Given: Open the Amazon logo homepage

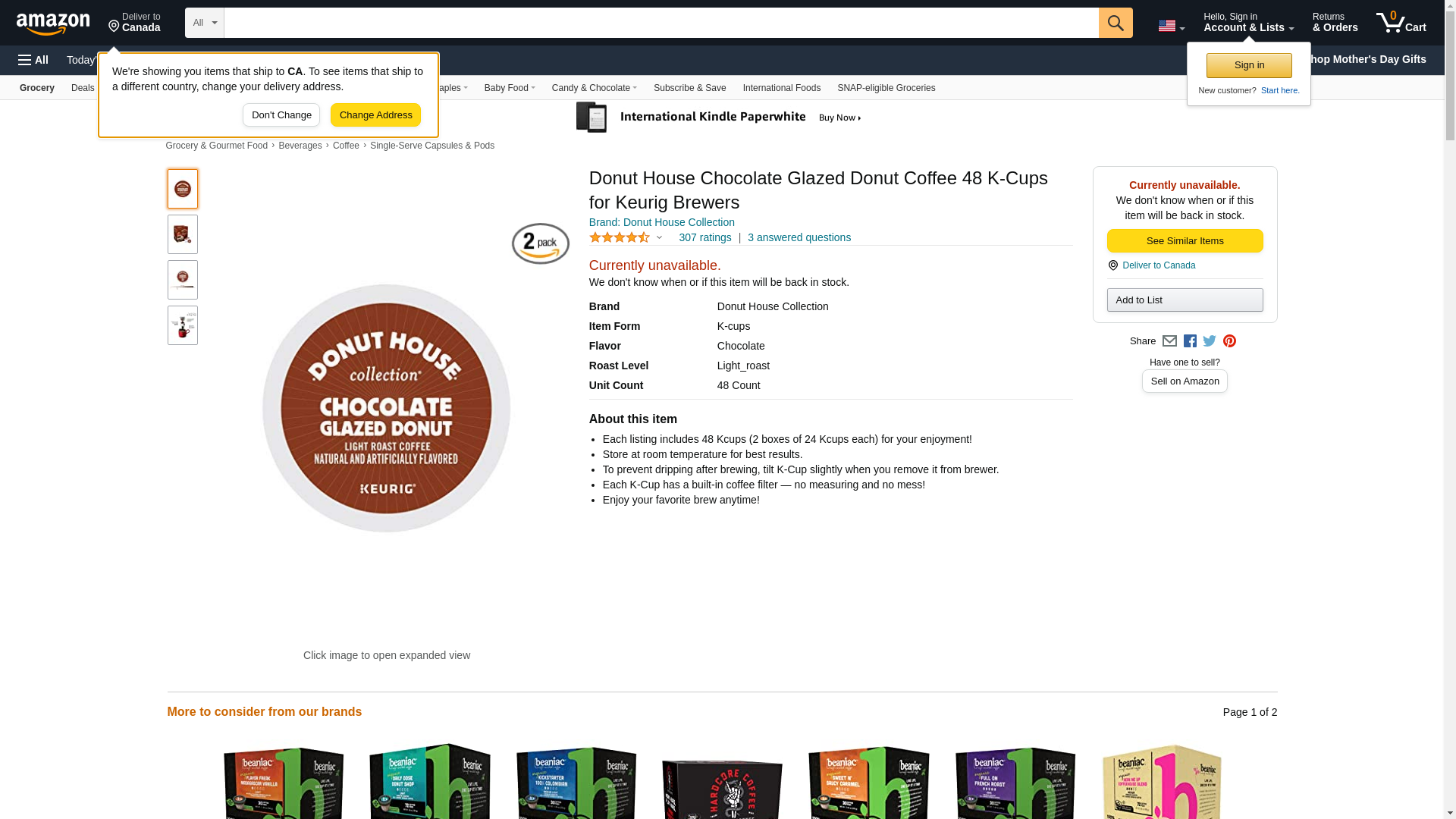Looking at the screenshot, I should [x=53, y=24].
